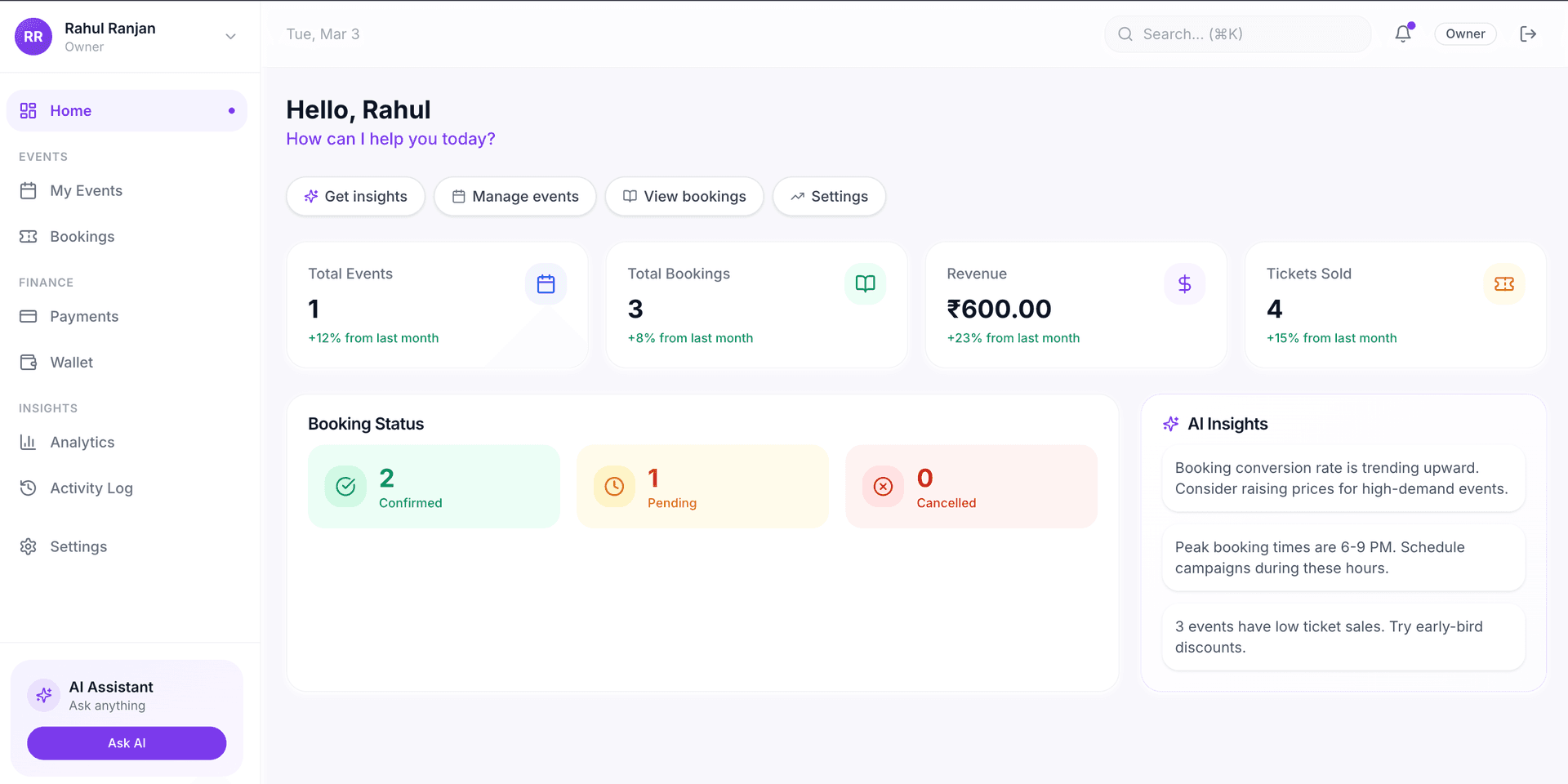Image resolution: width=1568 pixels, height=784 pixels.
Task: Click the dollar icon in Revenue card
Action: click(x=1184, y=284)
